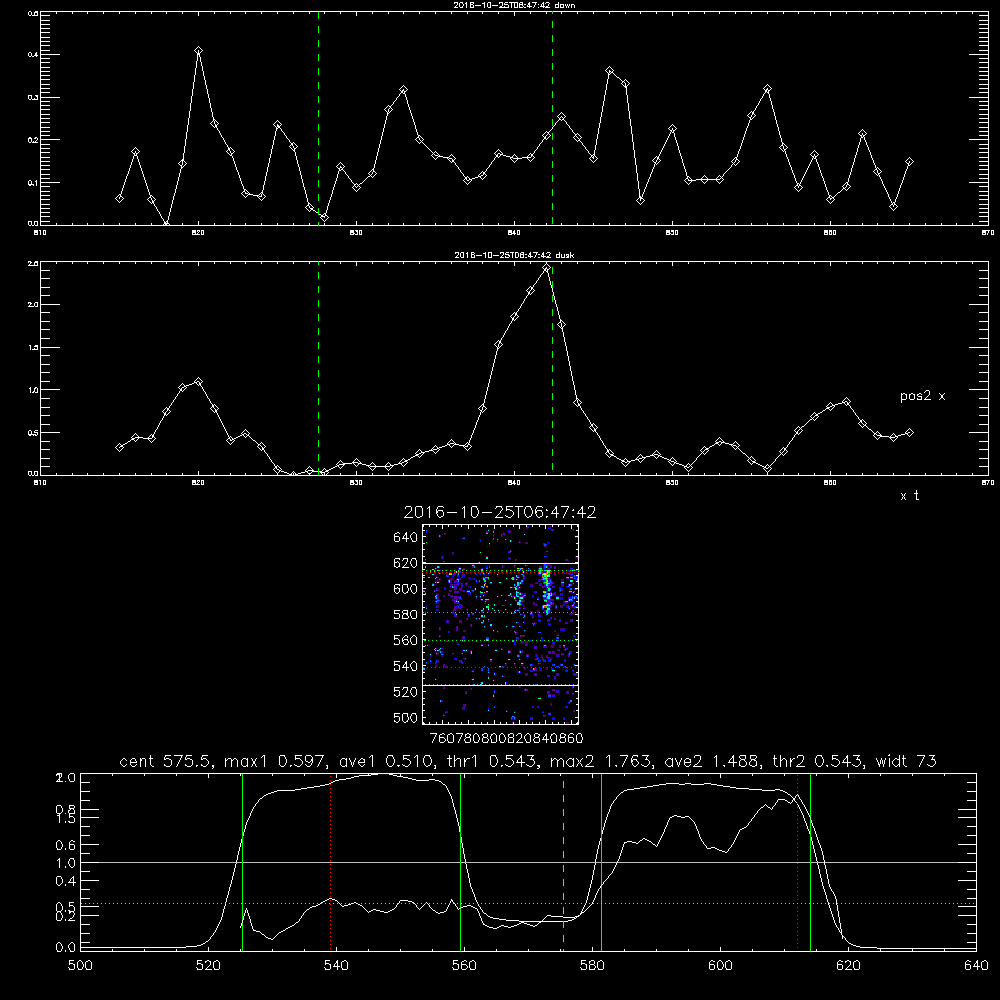Screen dimensions: 1000x1000
Task: Click the first green dashed line in dawn plot
Action: point(318,118)
